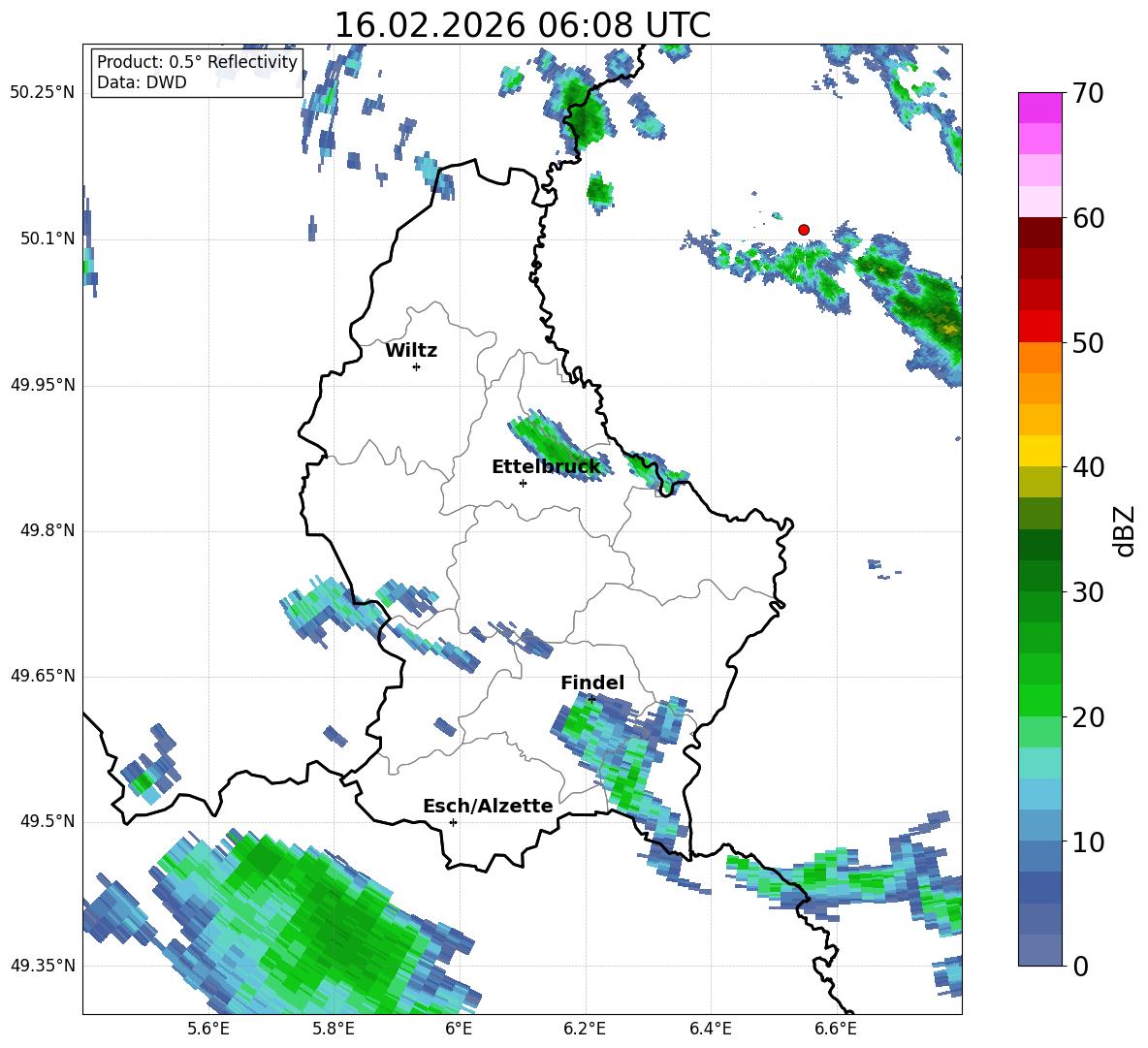This screenshot has width=1148, height=1048.
Task: Click the 30 tick on the colorbar
Action: (x=1088, y=592)
